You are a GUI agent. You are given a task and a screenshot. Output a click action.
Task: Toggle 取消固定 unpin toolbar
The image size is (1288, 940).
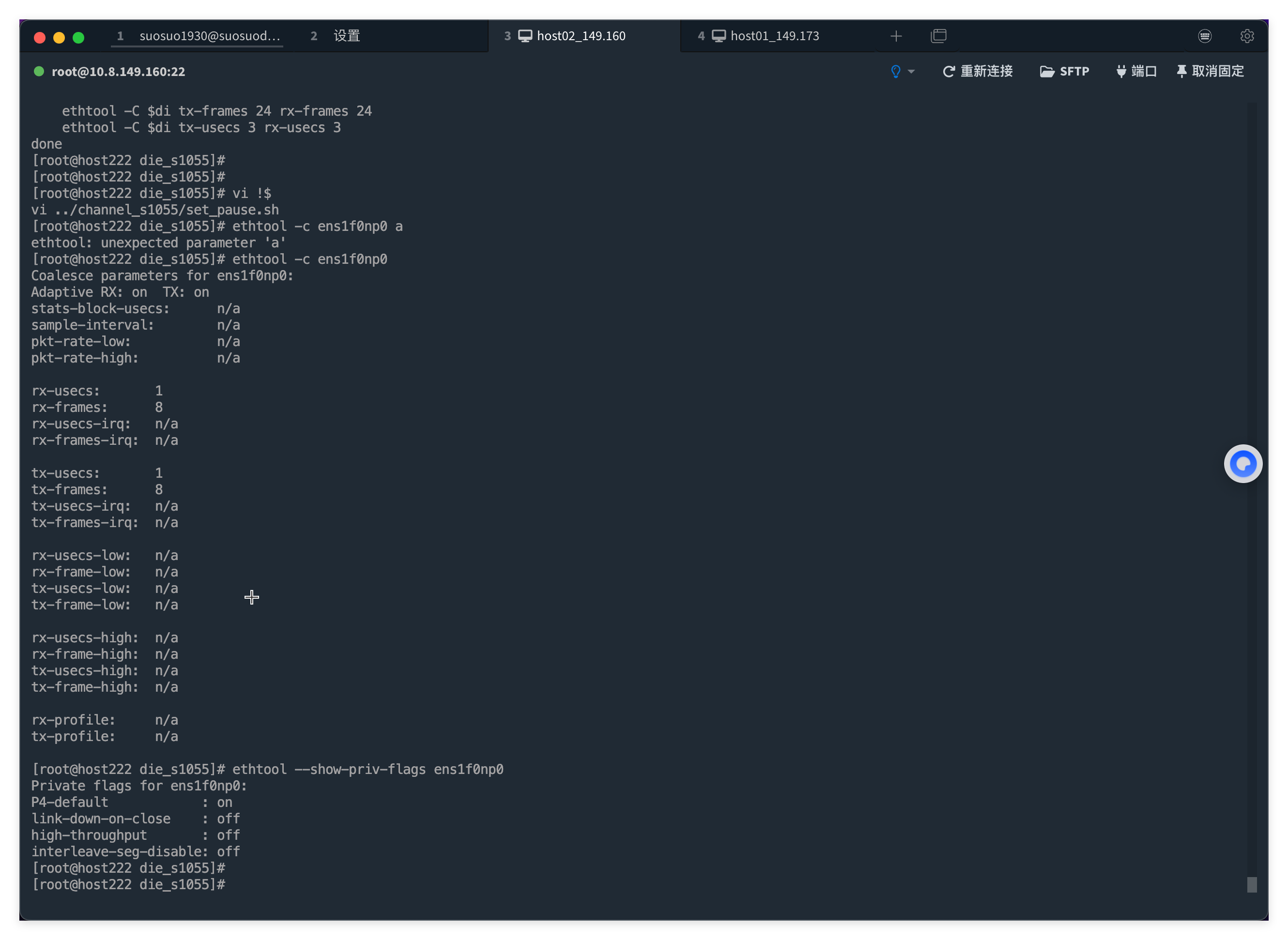(x=1210, y=72)
